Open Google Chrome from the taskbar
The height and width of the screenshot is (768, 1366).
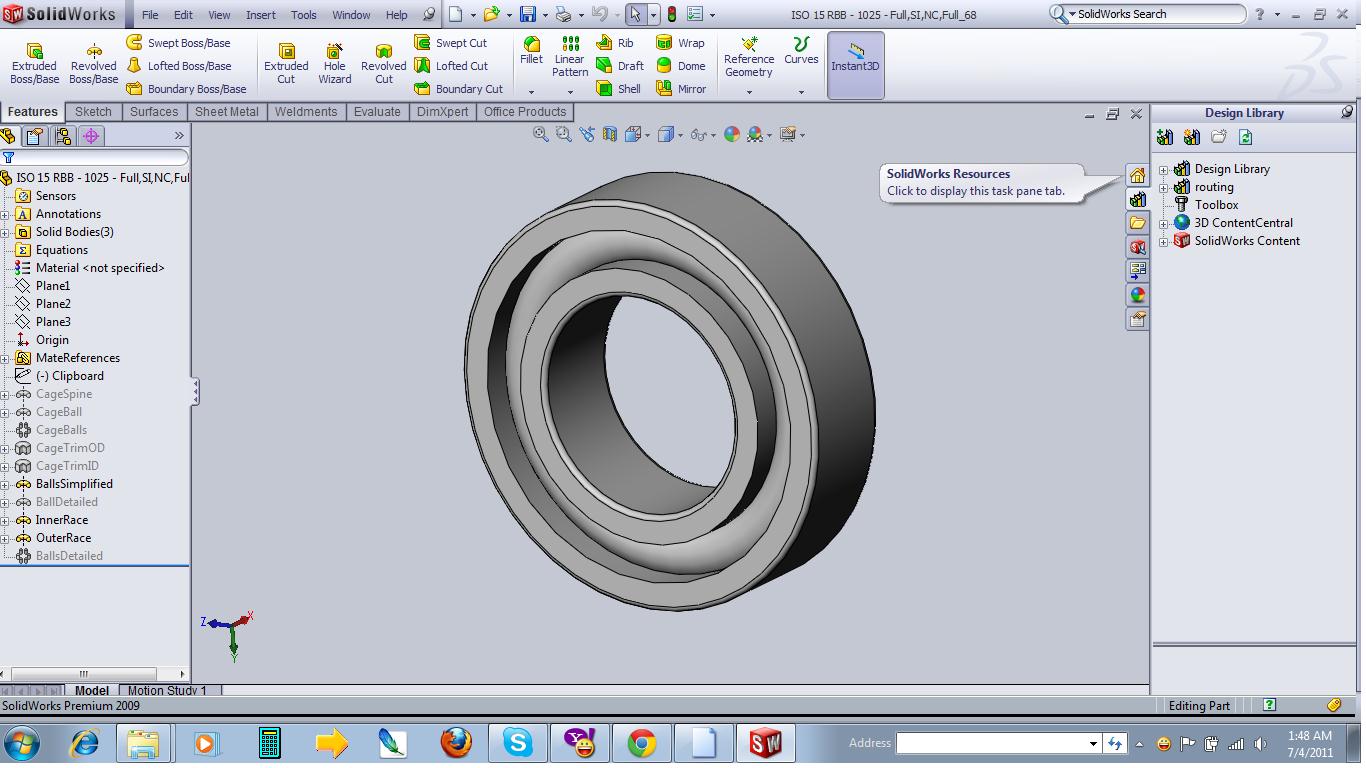(641, 743)
